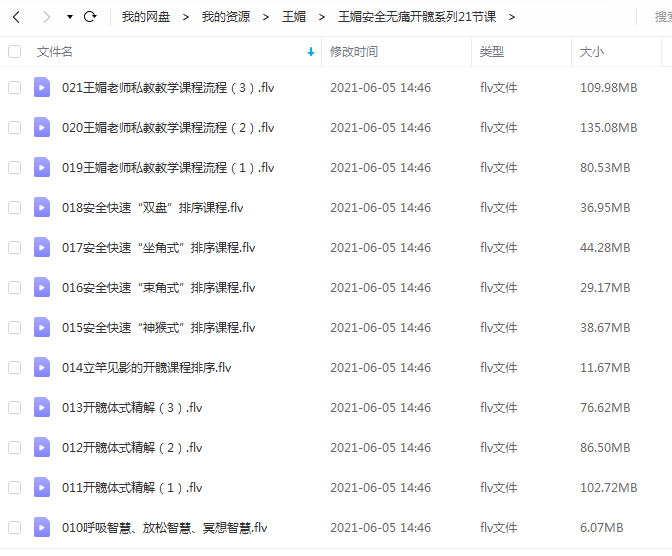Tick the checkbox for 010呼吸智慧 file

pos(15,527)
